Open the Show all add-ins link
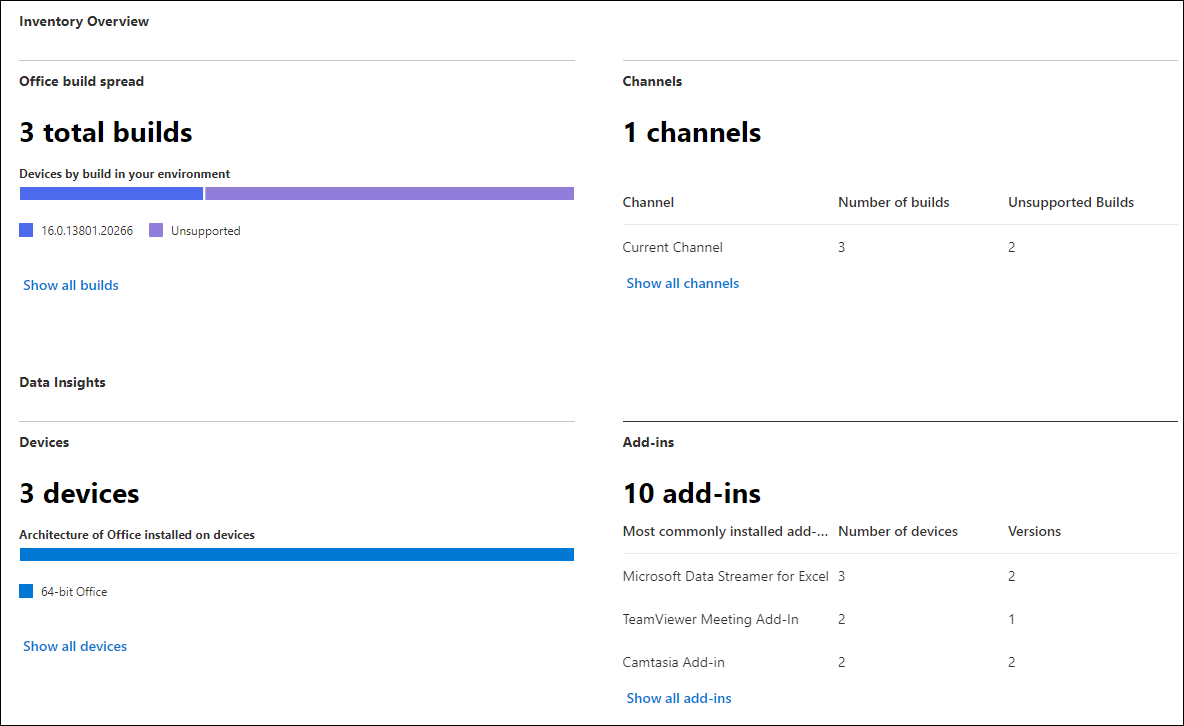The height and width of the screenshot is (726, 1184). pyautogui.click(x=679, y=698)
